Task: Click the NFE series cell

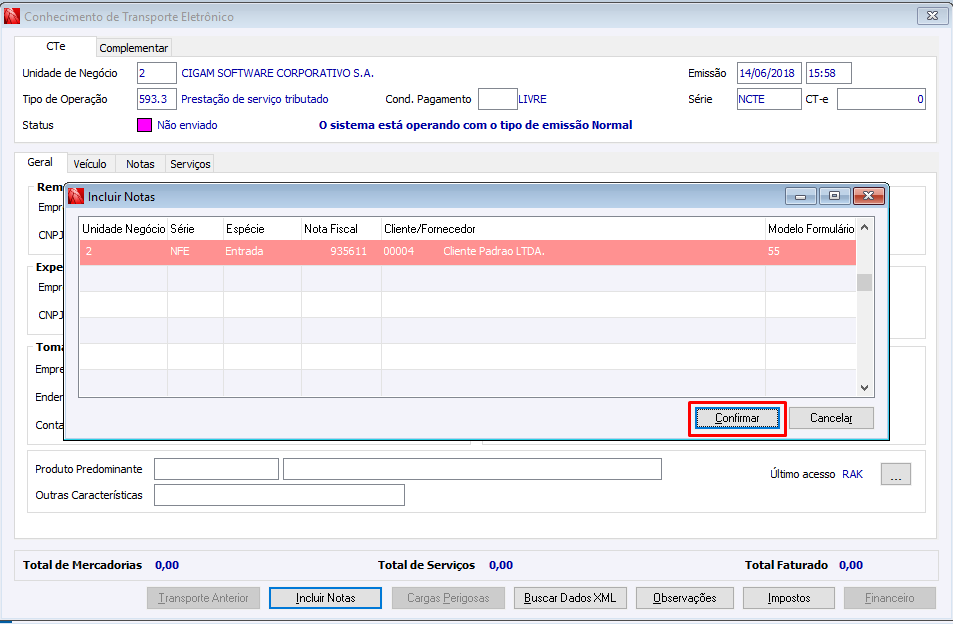Action: tap(180, 251)
